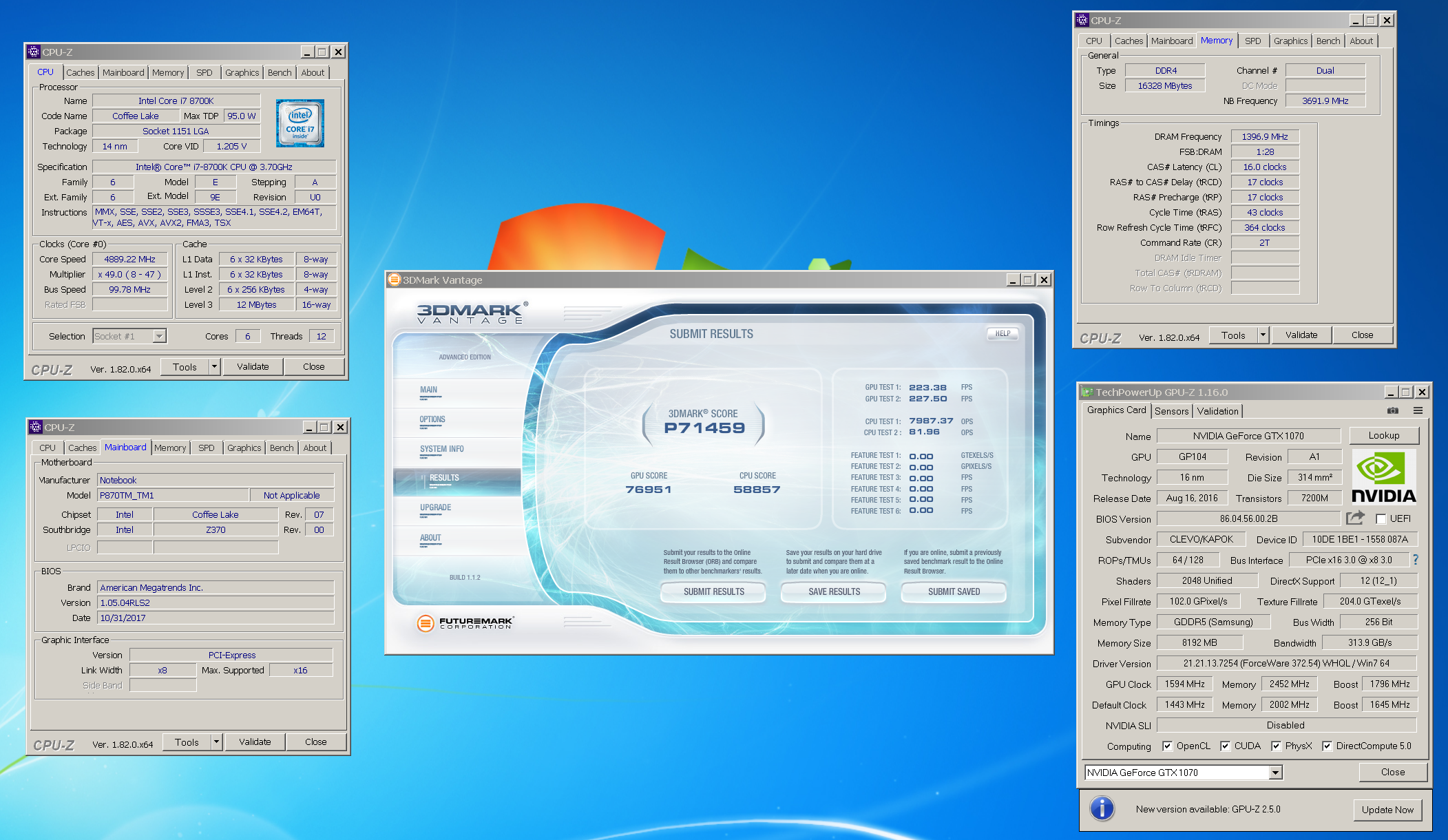Image resolution: width=1448 pixels, height=840 pixels.
Task: Open the About tab in CPU-Z Memory window
Action: [x=1361, y=41]
